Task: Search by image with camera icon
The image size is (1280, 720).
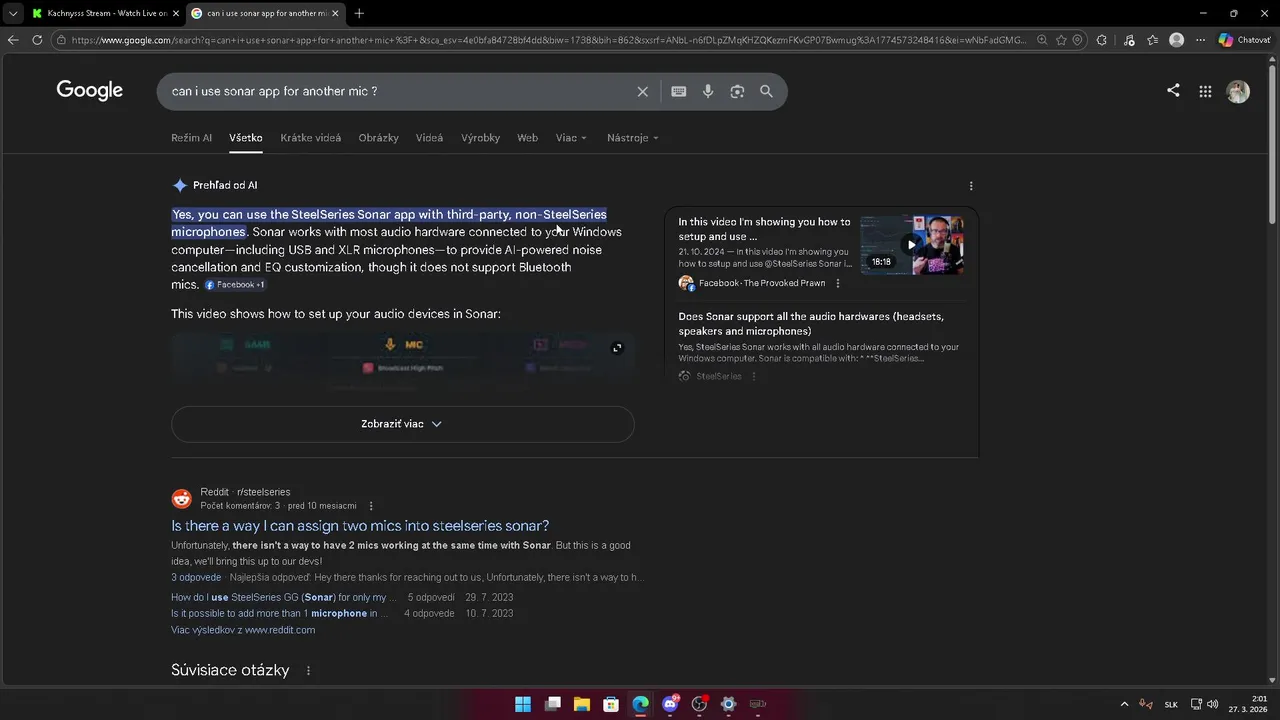Action: 737,91
